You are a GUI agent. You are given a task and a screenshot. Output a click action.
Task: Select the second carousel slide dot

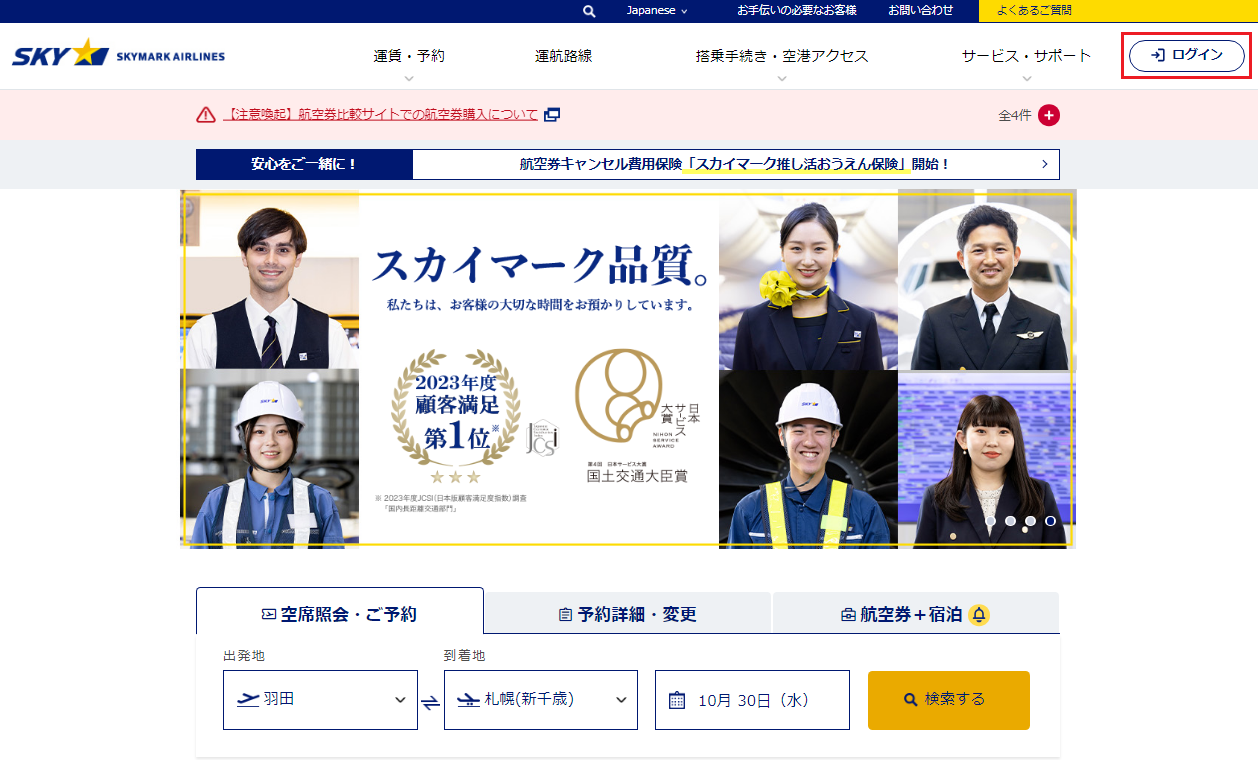pos(1010,521)
